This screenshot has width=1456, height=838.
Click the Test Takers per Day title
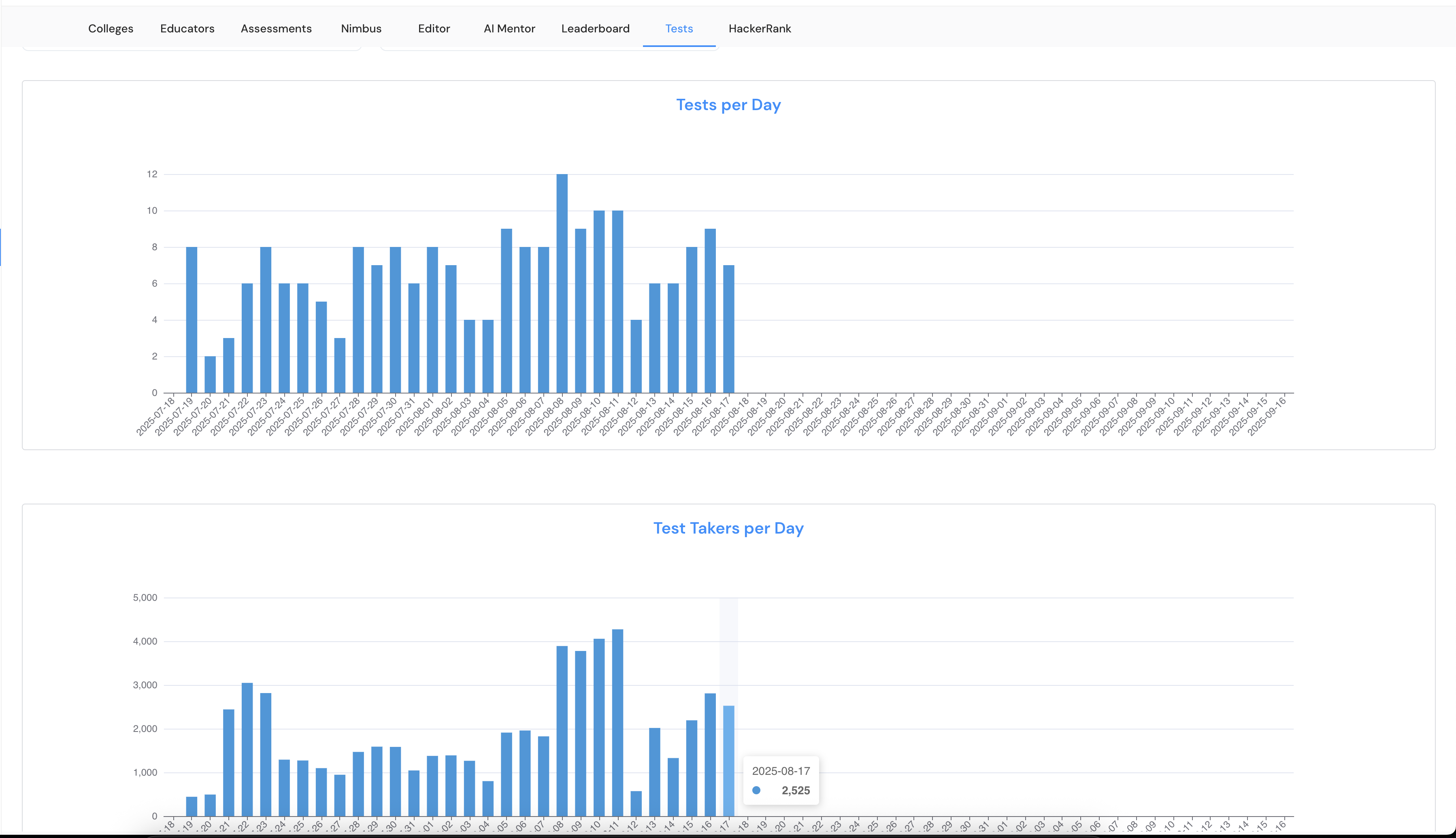click(x=728, y=528)
